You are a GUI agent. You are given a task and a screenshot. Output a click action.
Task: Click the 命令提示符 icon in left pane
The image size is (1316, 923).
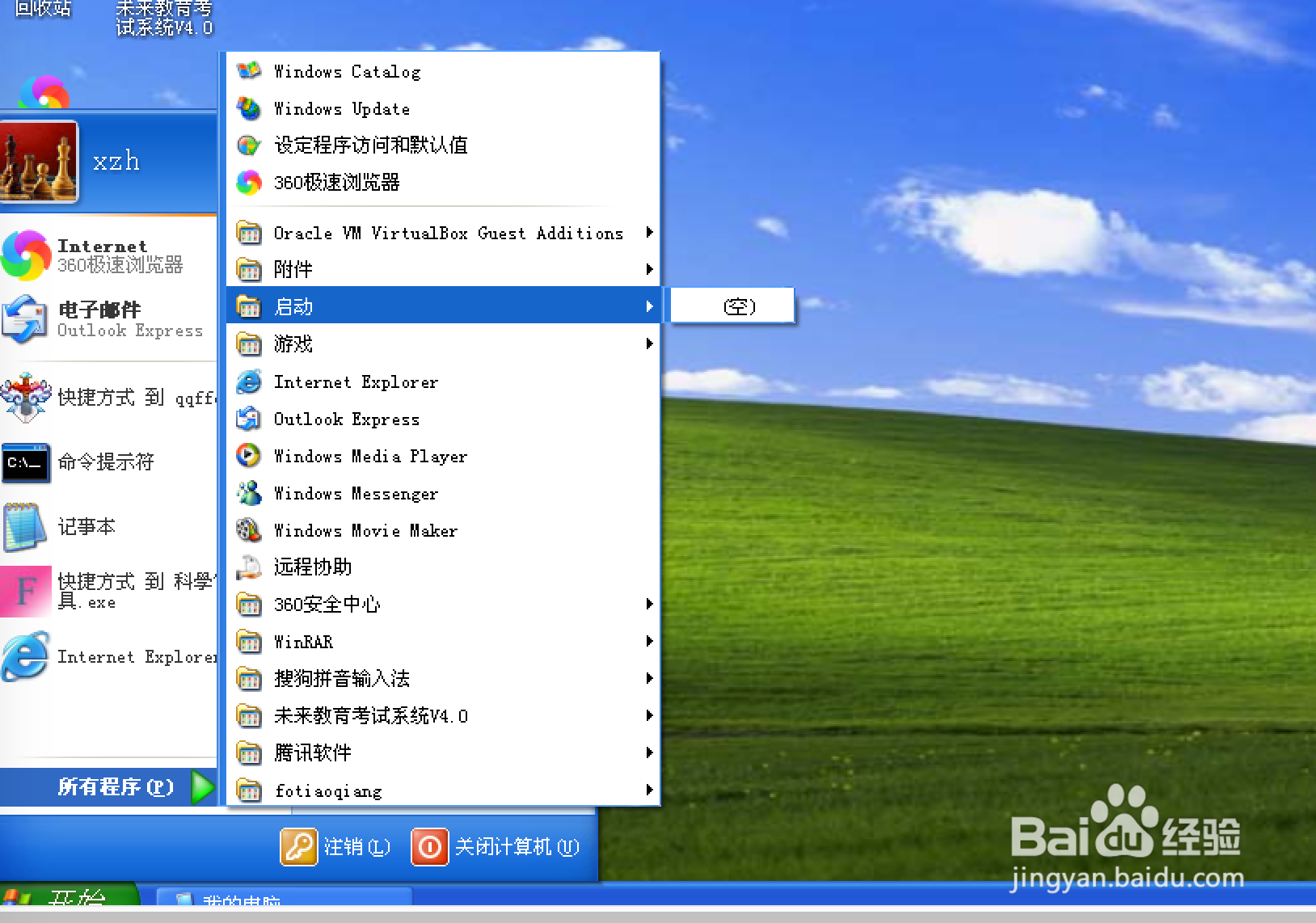coord(26,462)
